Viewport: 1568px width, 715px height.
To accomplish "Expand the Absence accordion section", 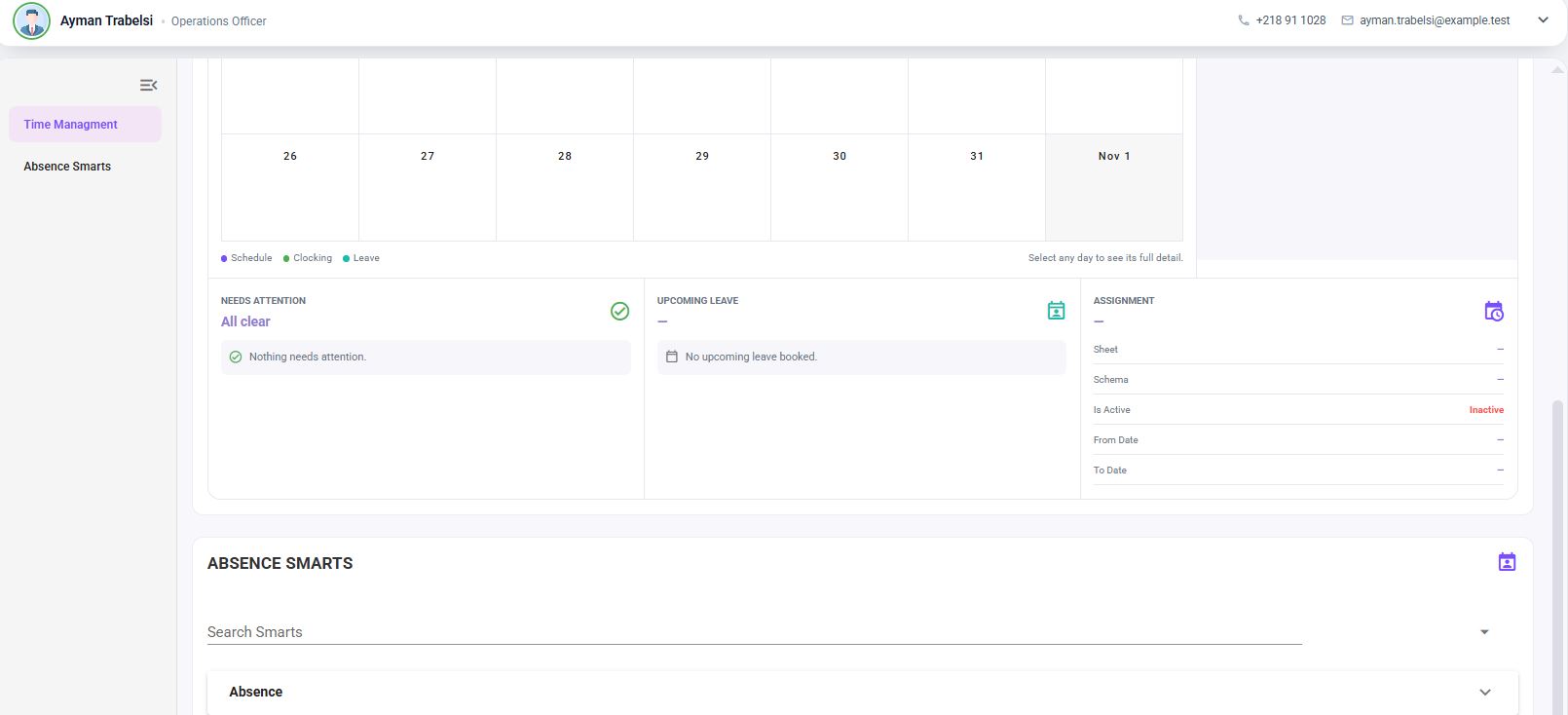I will tap(863, 693).
